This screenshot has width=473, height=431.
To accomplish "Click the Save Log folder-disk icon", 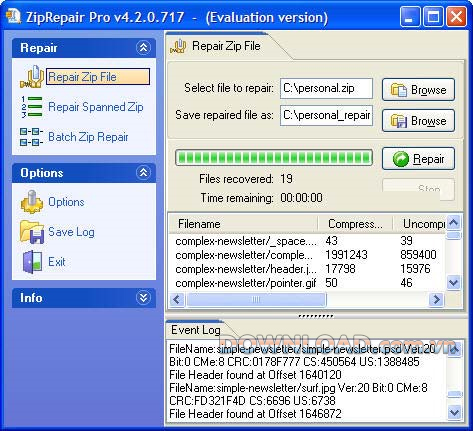I will tap(32, 232).
